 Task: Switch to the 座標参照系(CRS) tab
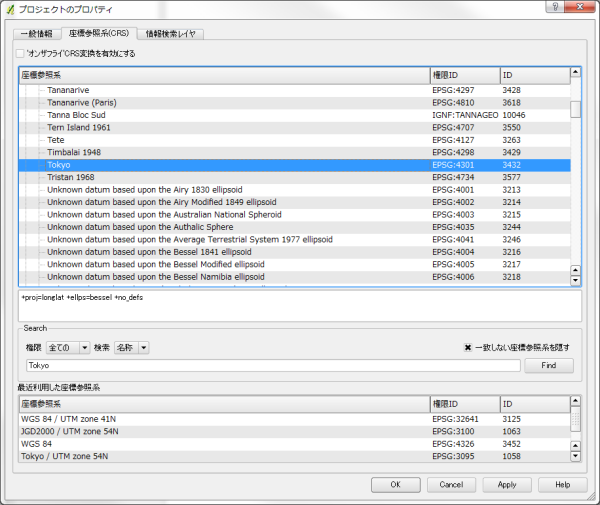99,33
